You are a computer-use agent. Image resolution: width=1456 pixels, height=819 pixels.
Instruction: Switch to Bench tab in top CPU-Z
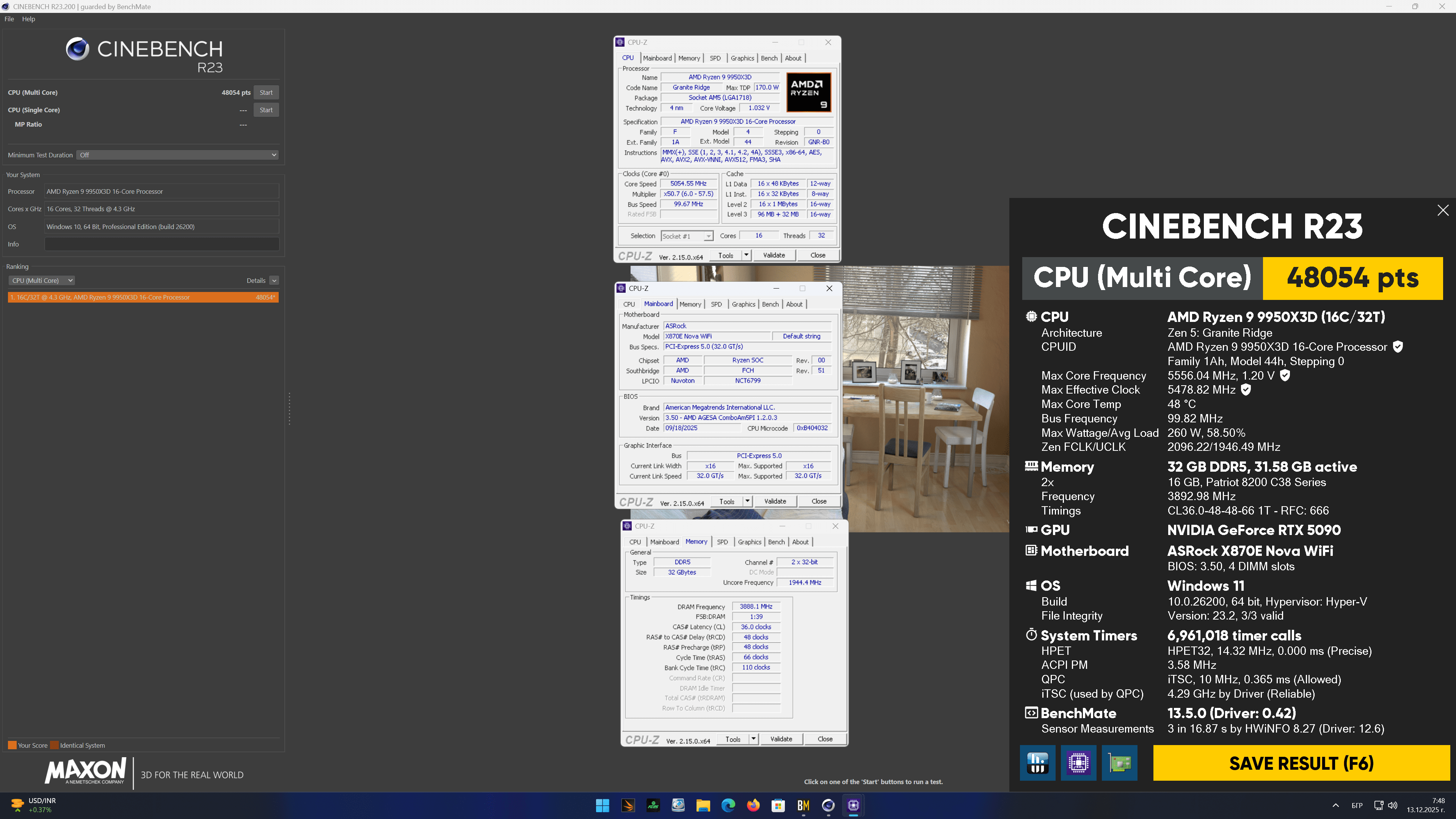[x=769, y=58]
